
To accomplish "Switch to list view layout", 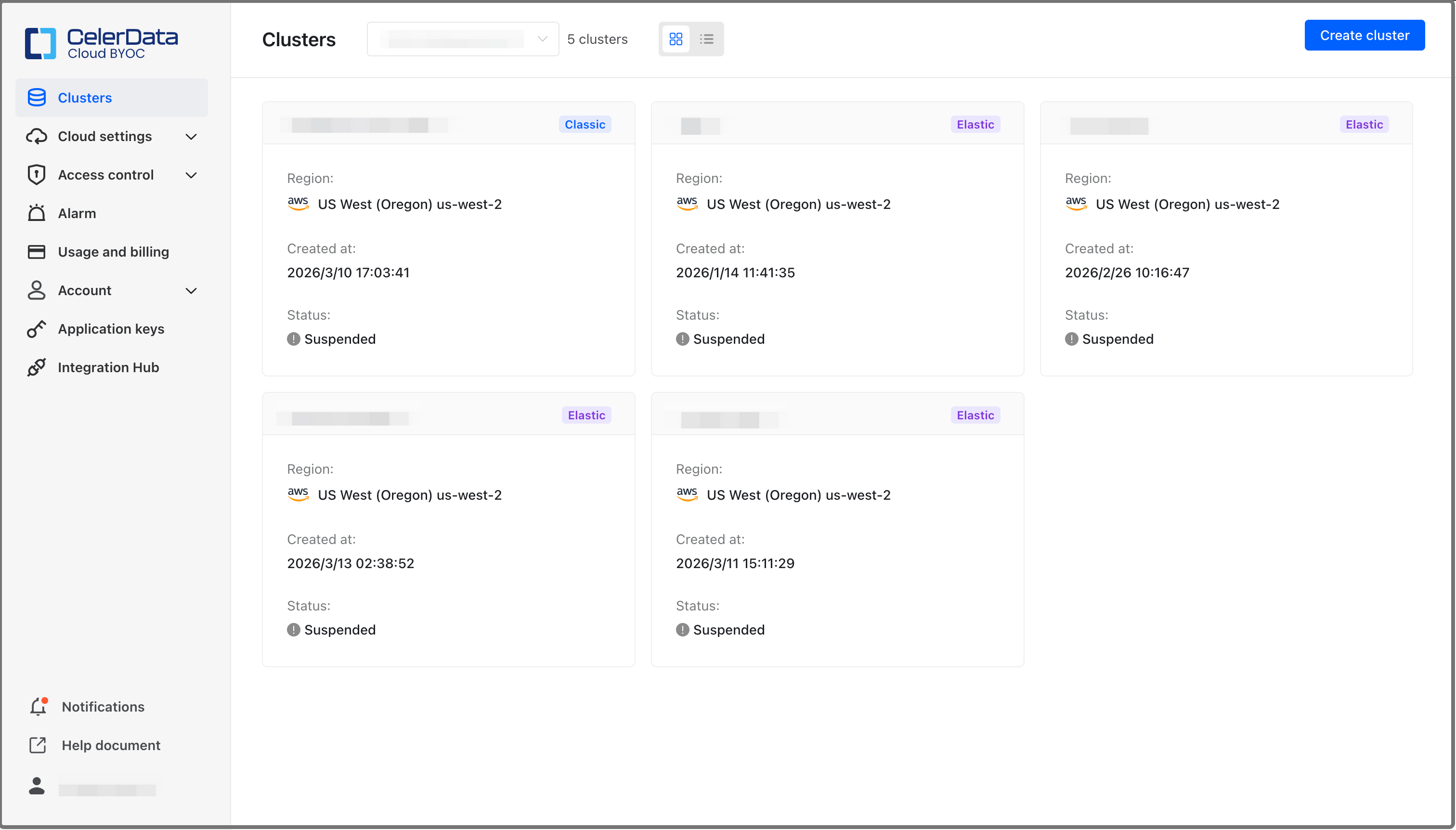I will [x=706, y=39].
